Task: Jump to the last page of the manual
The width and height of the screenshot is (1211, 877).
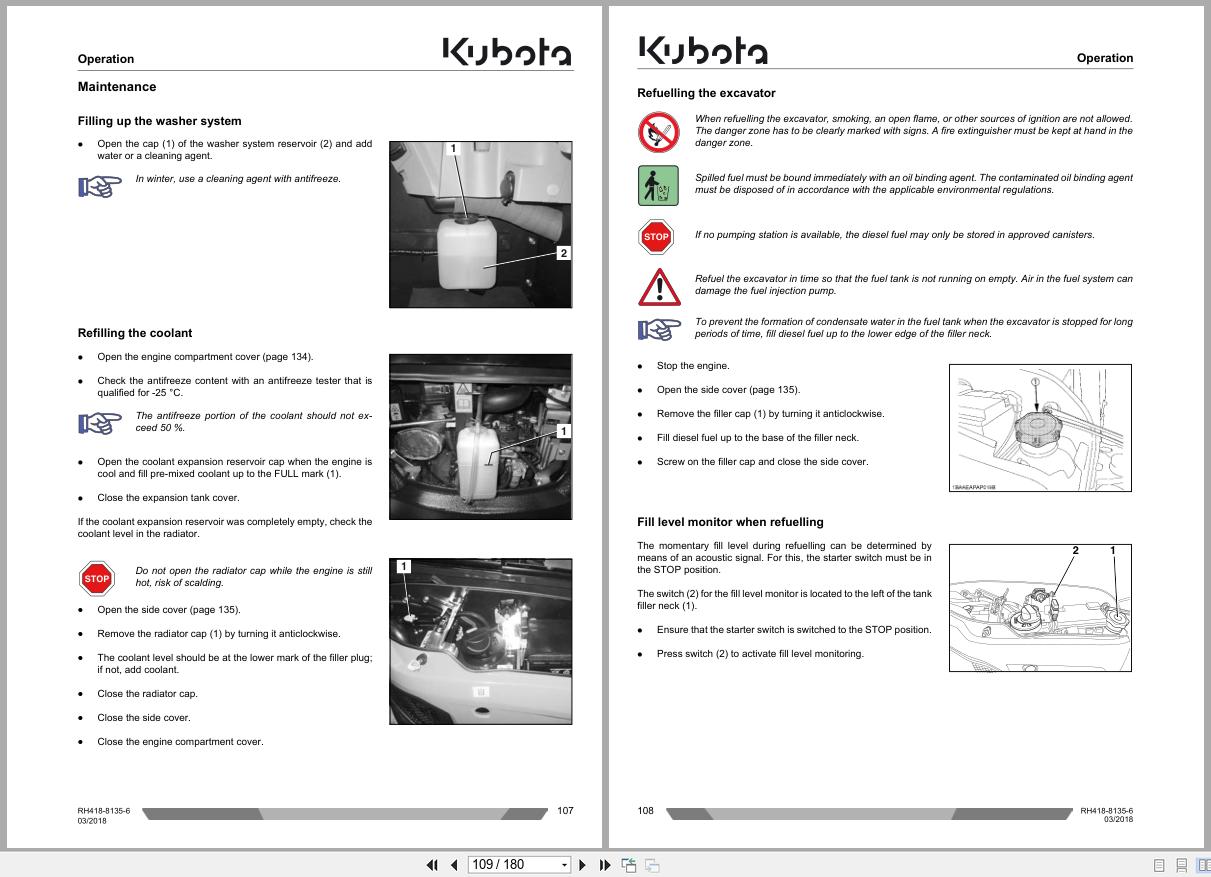Action: click(x=604, y=864)
